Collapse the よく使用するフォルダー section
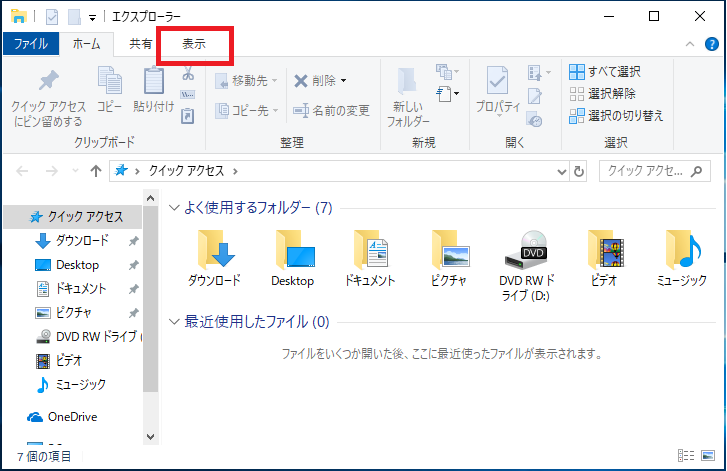Screen dimensions: 727x471 (x=174, y=208)
